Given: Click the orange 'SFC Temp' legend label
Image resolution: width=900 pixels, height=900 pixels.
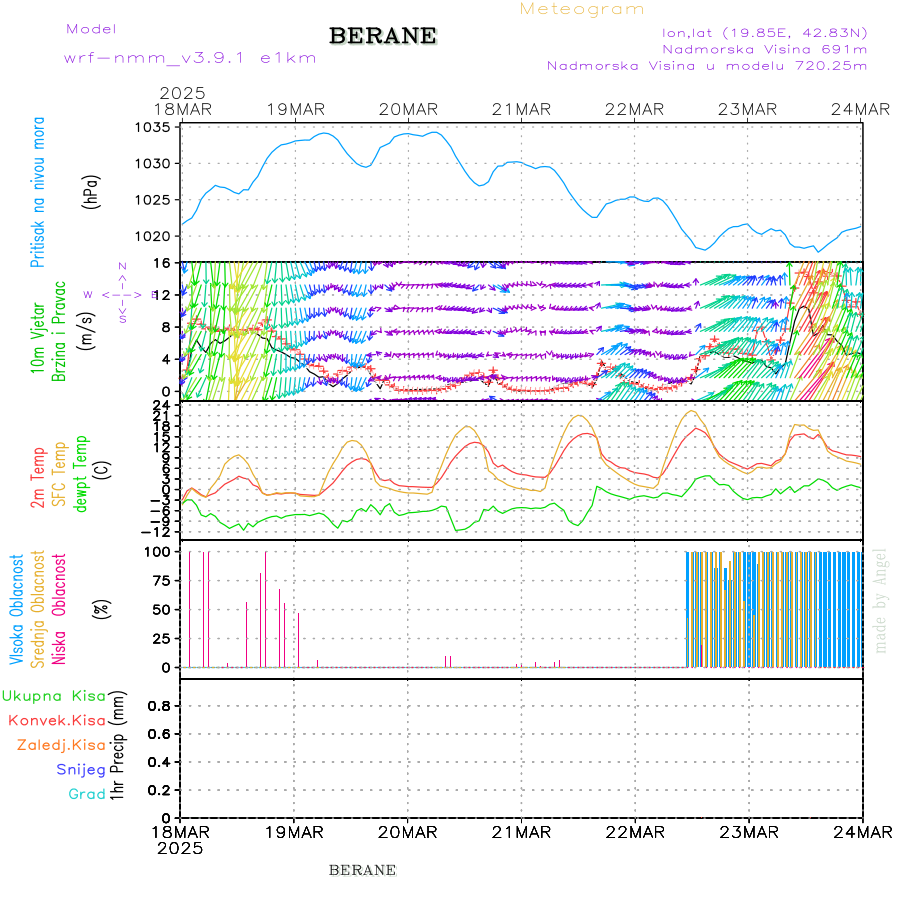Looking at the screenshot, I should (x=59, y=474).
